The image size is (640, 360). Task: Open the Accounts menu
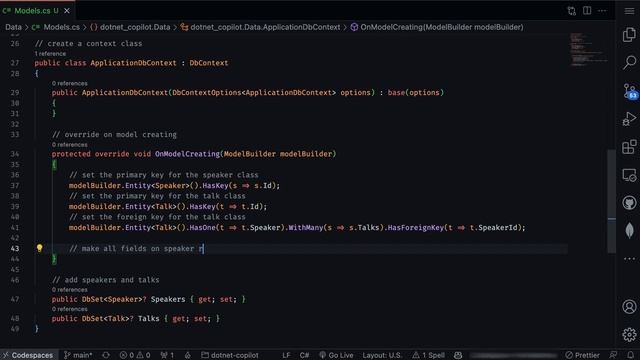pos(629,307)
